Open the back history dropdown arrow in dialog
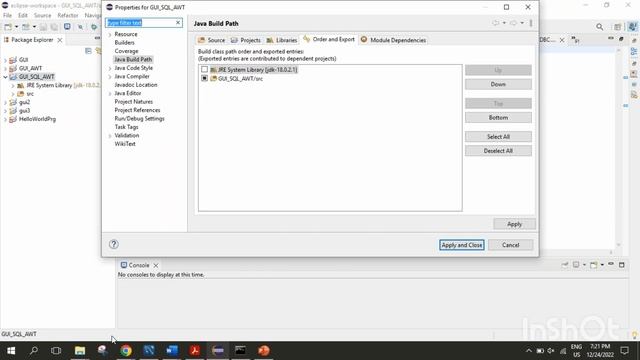The width and height of the screenshot is (640, 360). pyautogui.click(x=504, y=23)
